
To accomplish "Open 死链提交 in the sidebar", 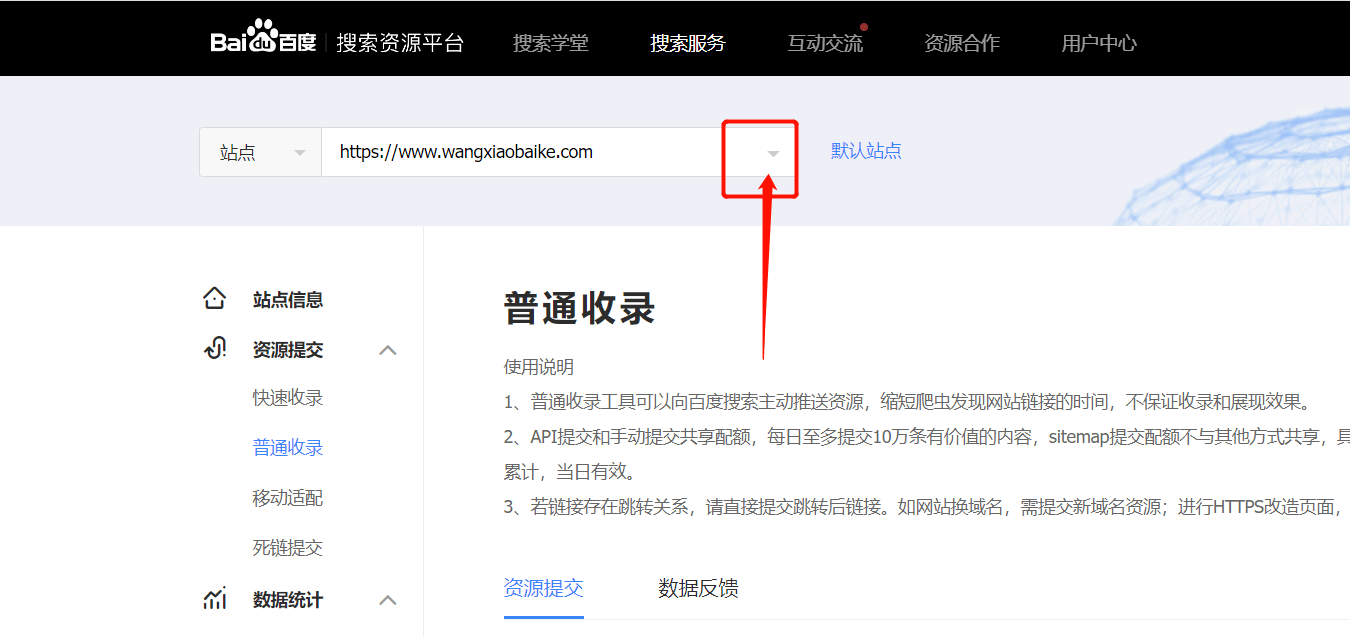I will pos(288,548).
